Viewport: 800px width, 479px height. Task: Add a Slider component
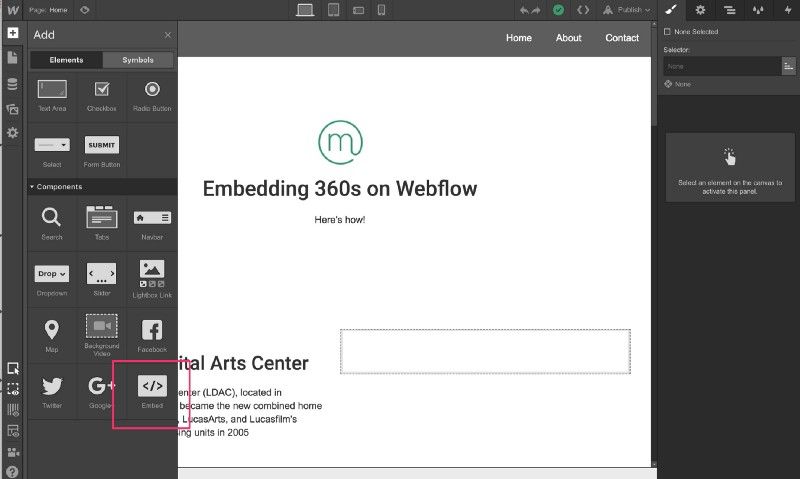pos(102,280)
